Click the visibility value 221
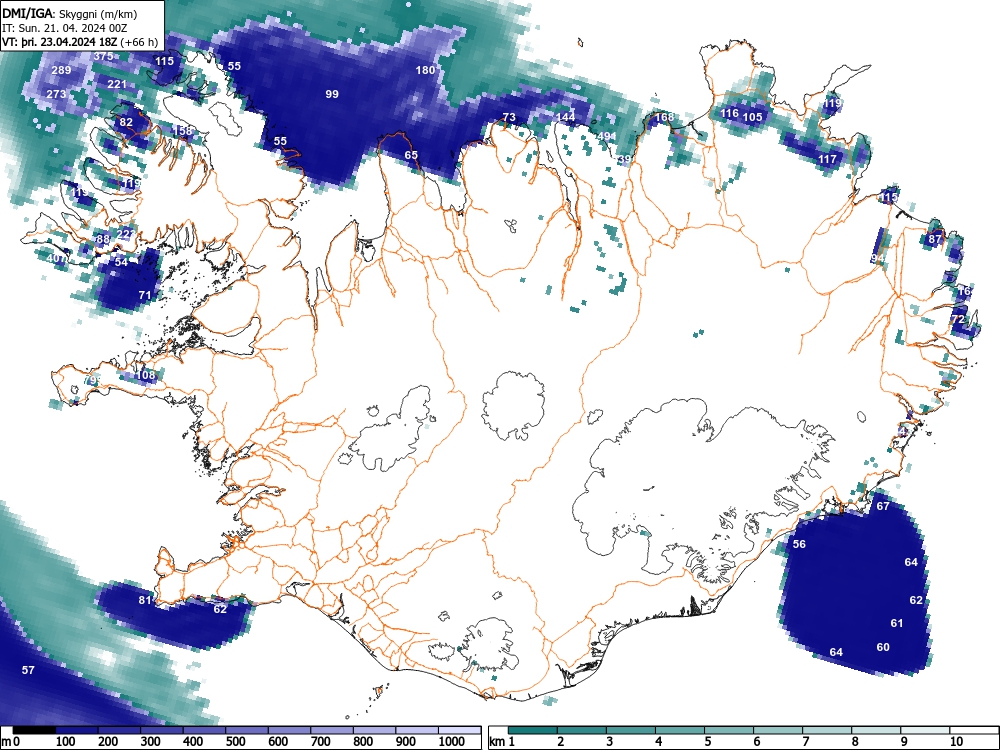The image size is (1000, 750). coord(117,84)
